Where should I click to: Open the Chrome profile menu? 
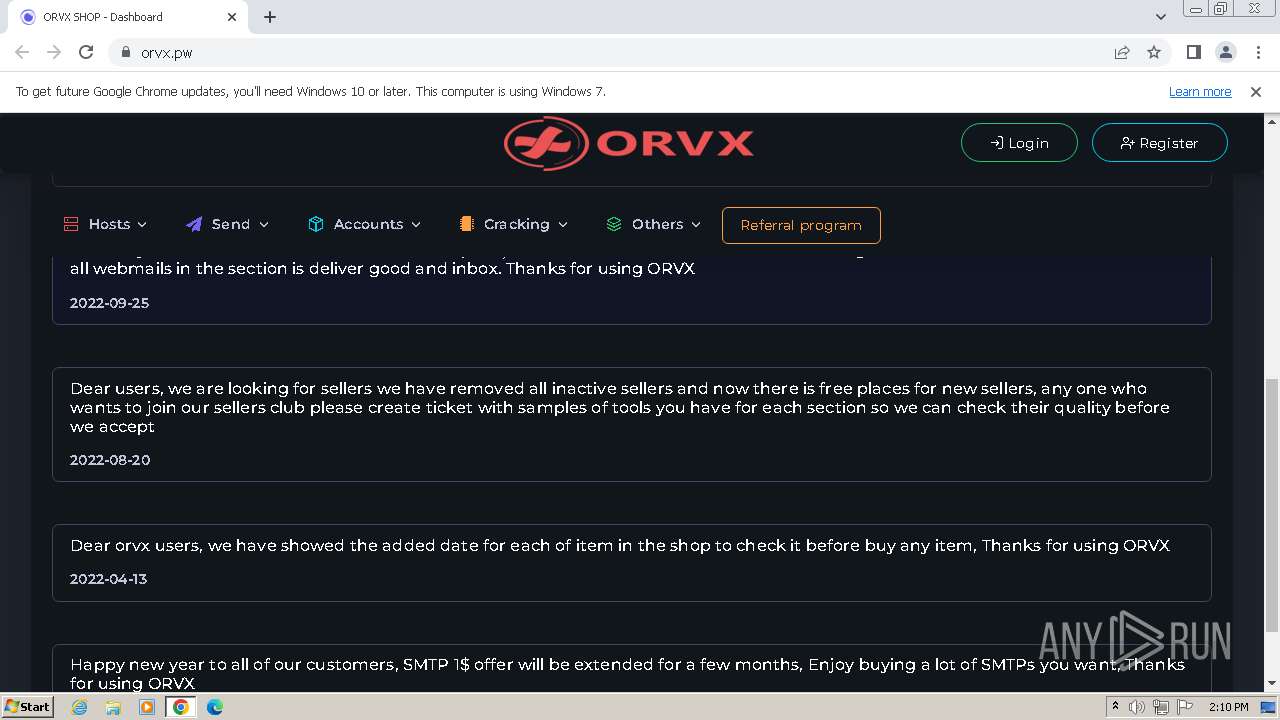pos(1225,52)
